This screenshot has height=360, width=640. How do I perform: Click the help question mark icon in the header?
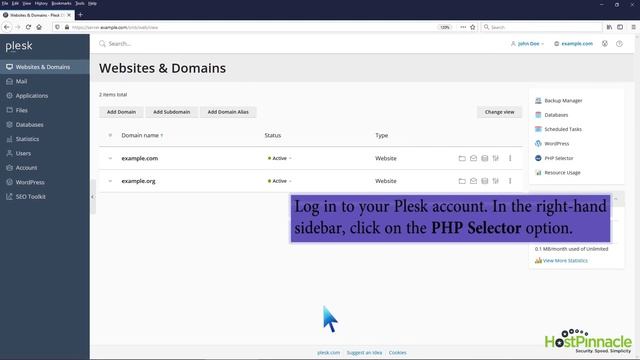619,44
